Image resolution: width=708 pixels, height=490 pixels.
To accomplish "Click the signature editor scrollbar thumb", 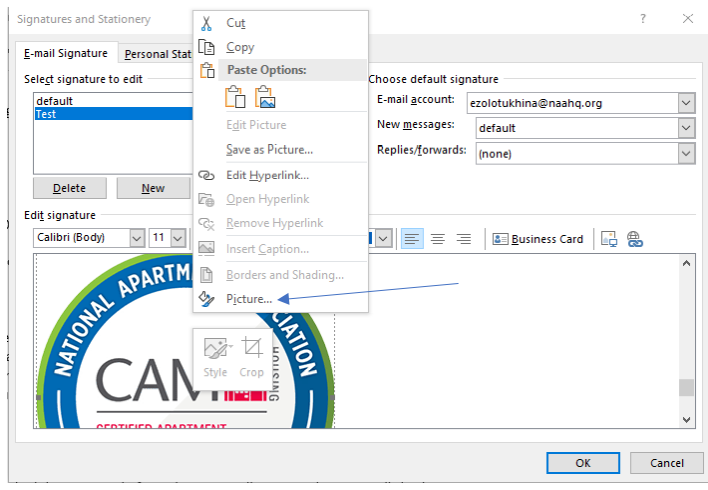I will click(x=686, y=387).
